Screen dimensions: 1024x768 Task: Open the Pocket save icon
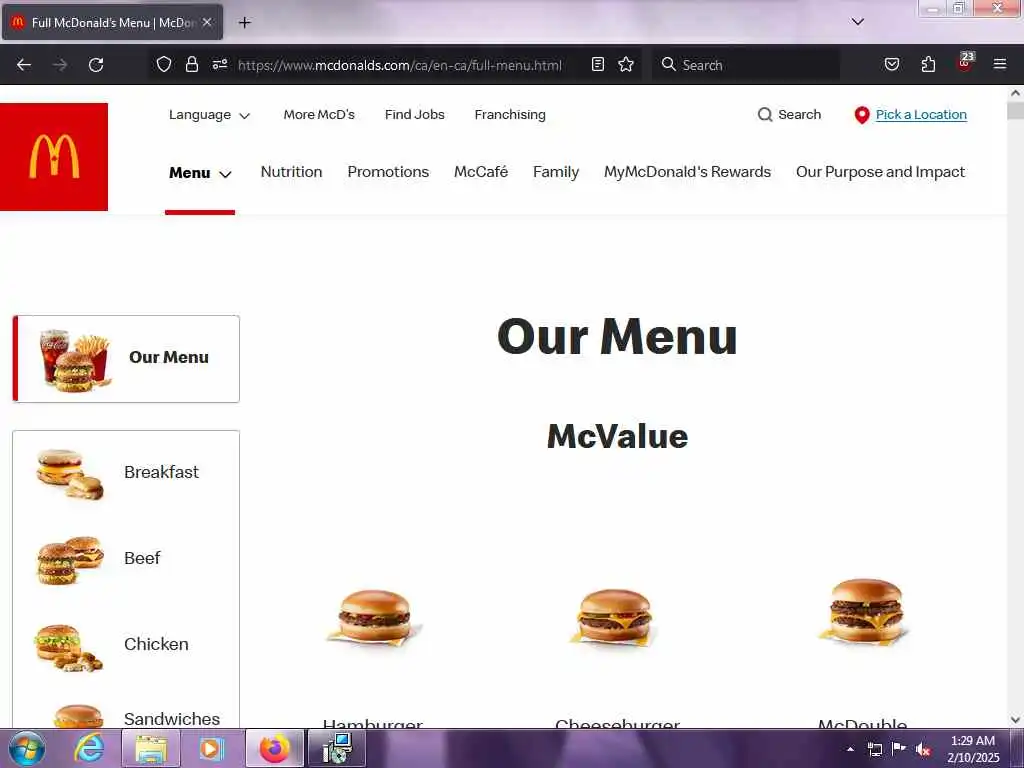(891, 64)
